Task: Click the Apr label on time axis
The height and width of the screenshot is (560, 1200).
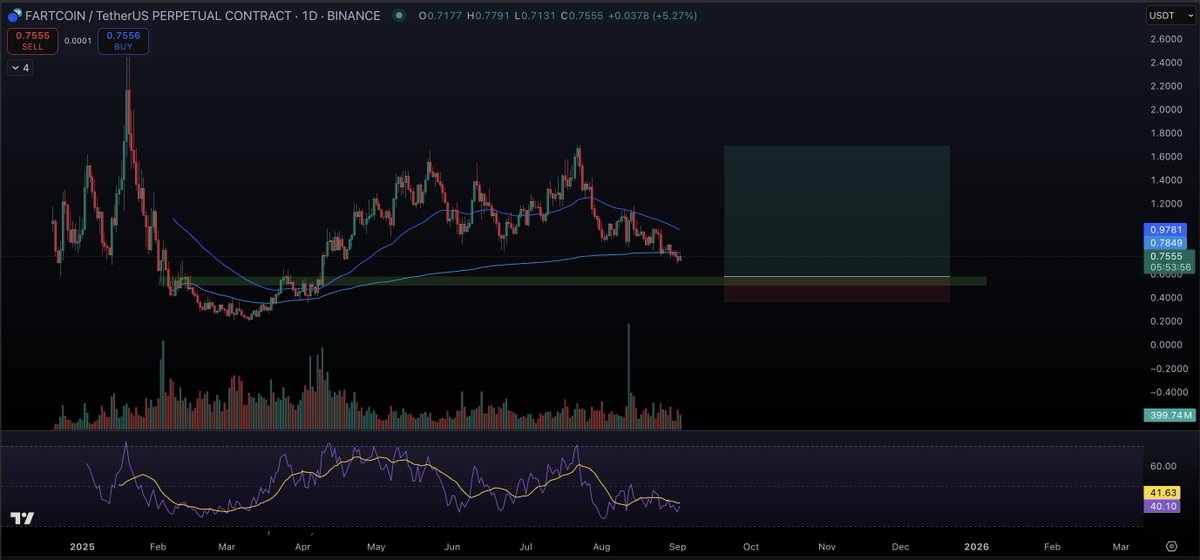Action: (x=302, y=547)
